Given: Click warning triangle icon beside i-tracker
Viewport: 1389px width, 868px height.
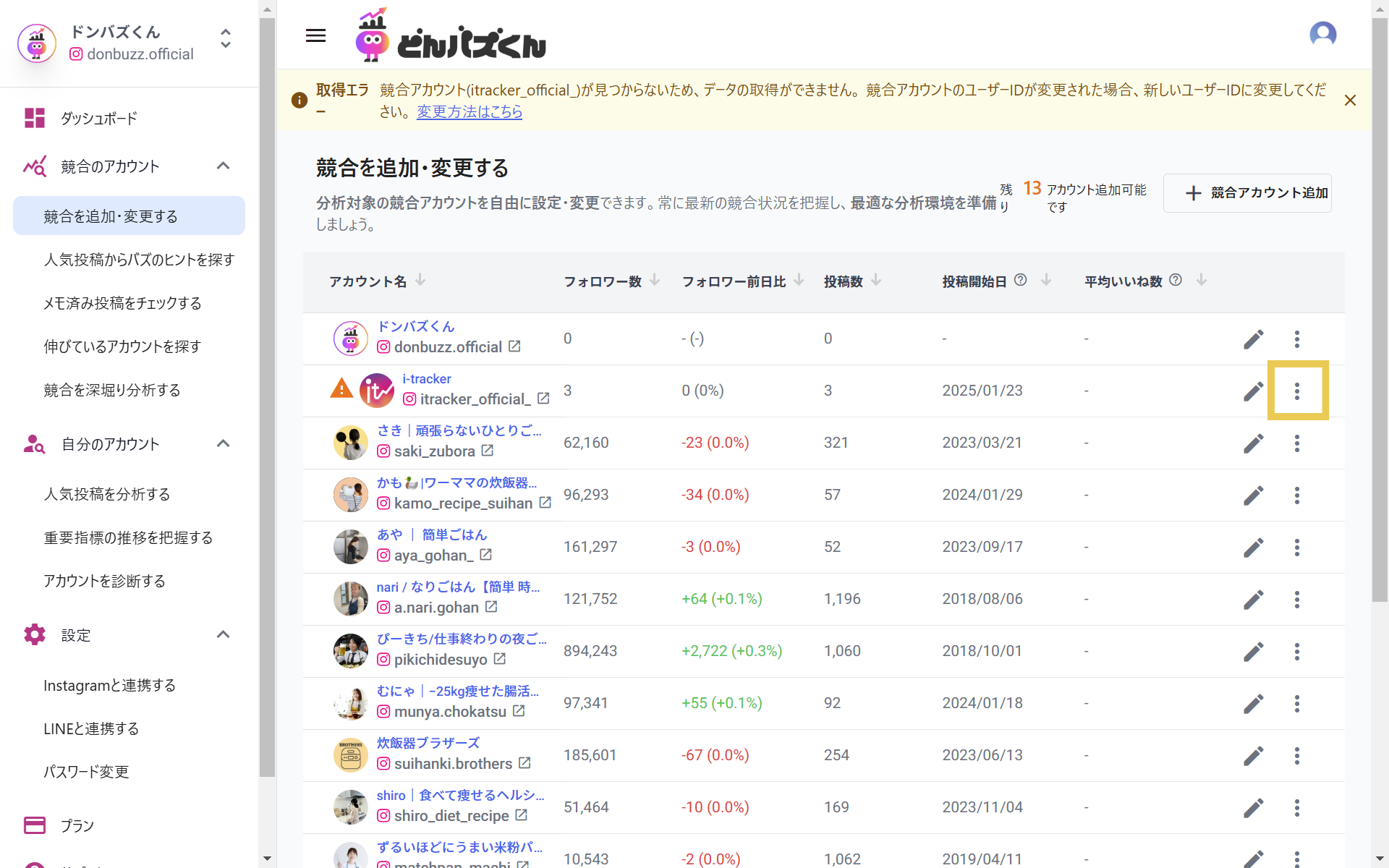Looking at the screenshot, I should [x=341, y=389].
